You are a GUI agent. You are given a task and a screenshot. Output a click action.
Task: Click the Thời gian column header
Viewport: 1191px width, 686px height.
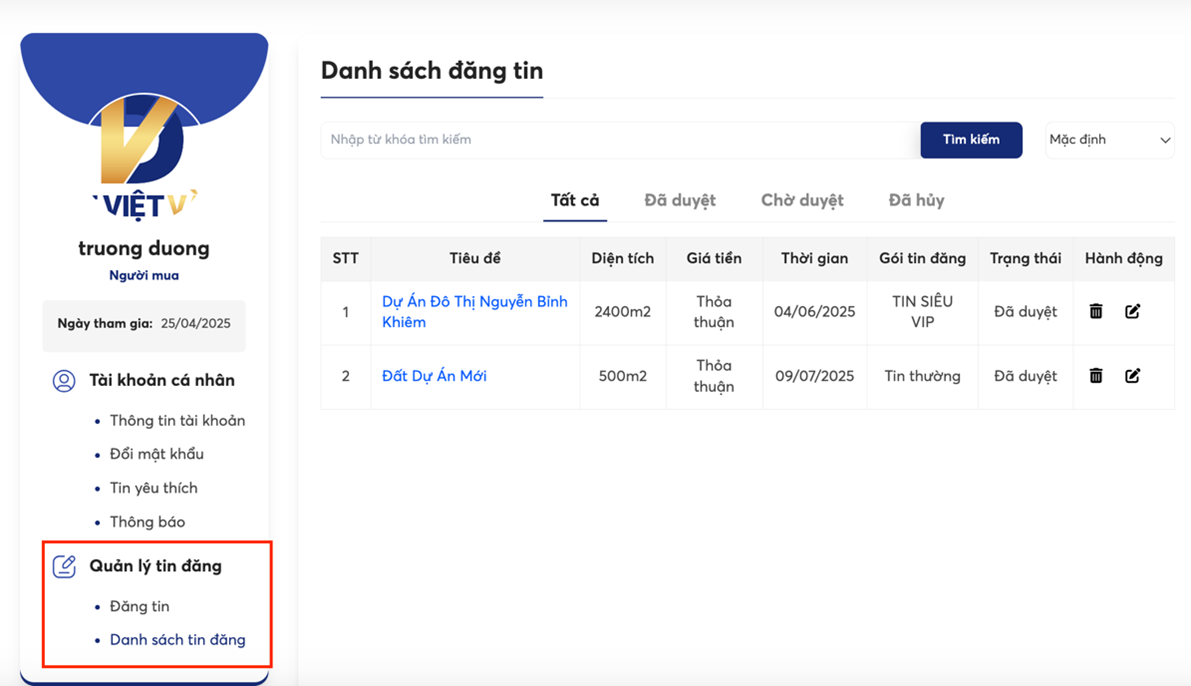814,258
